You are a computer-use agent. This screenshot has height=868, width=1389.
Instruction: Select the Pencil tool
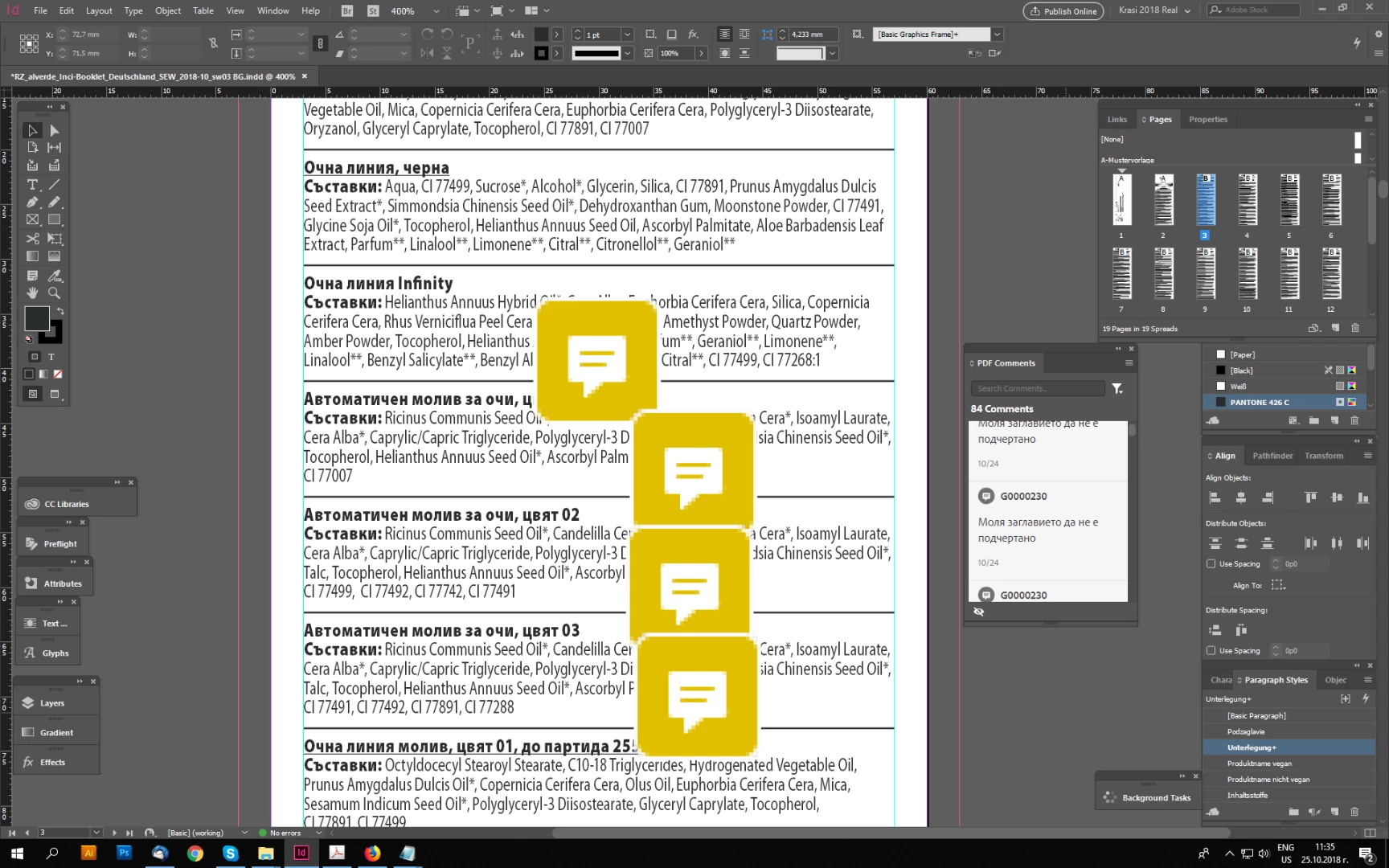click(54, 203)
